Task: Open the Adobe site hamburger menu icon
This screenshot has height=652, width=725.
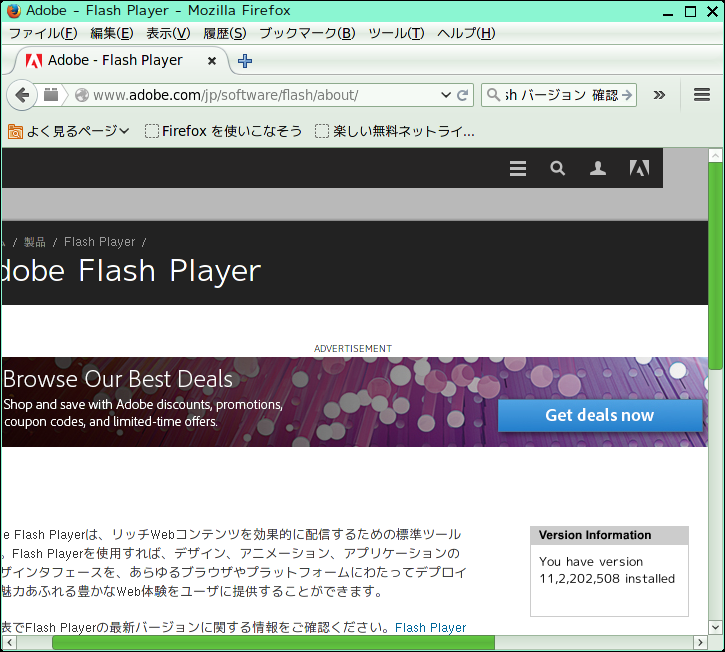Action: 518,168
